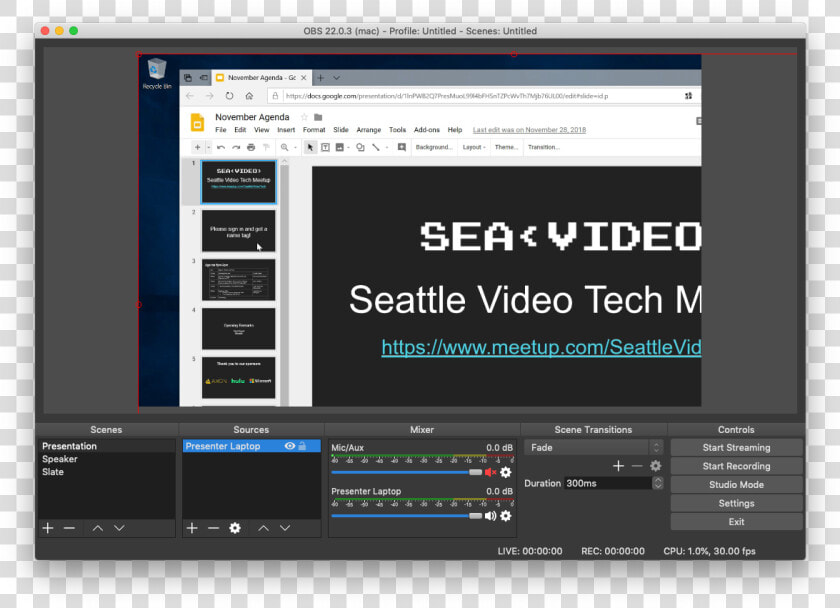Add a new scene with plus icon
840x608 pixels.
[48, 528]
